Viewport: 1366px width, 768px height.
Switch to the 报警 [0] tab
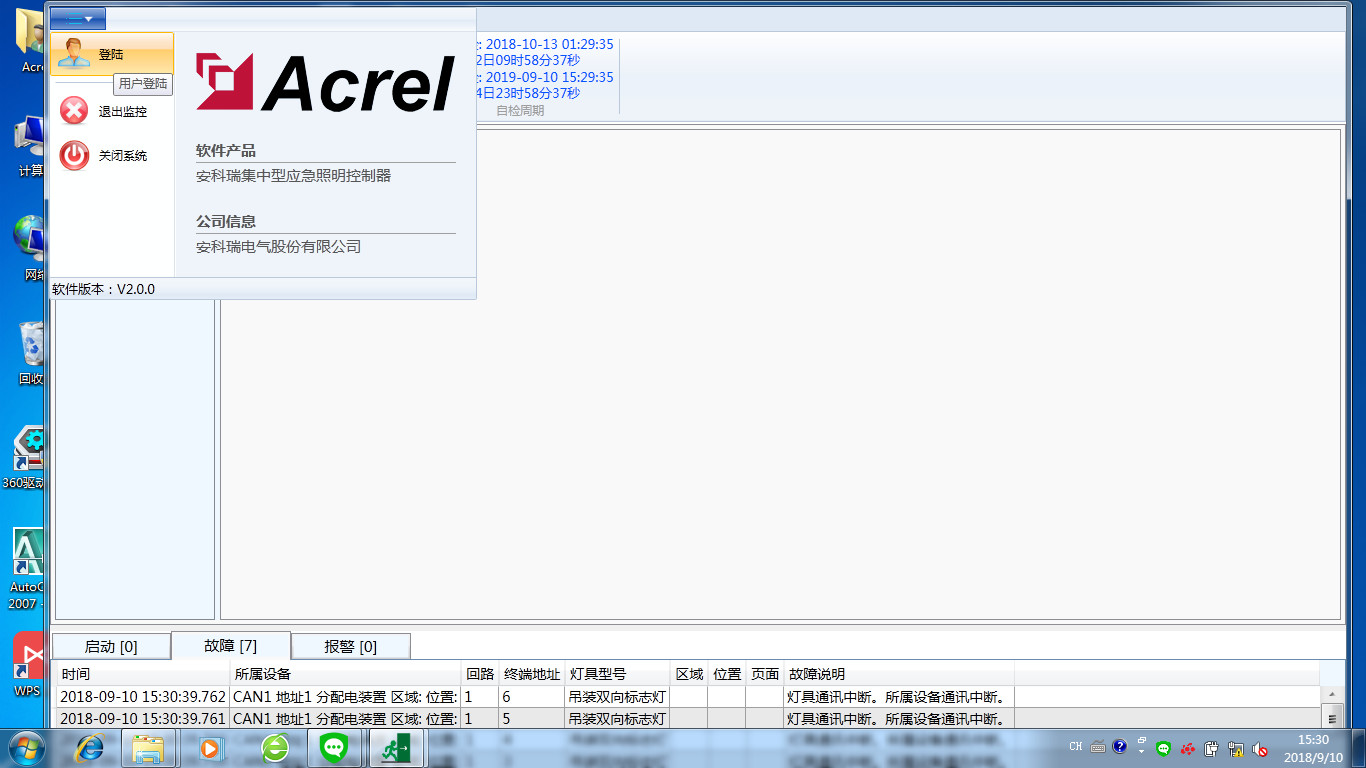click(350, 646)
